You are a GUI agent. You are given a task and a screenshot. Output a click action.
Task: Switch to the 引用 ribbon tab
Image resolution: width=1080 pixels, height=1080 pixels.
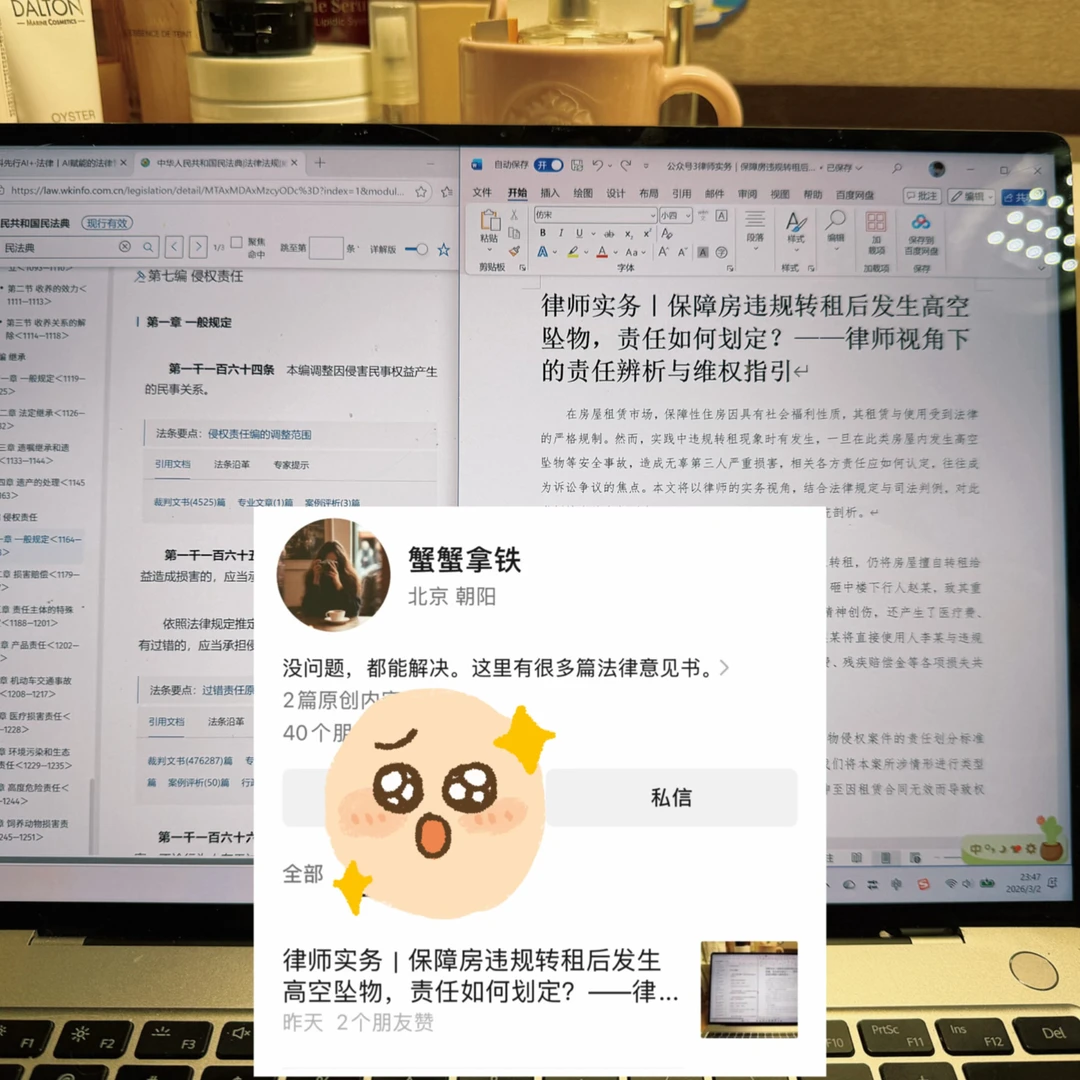pos(681,194)
